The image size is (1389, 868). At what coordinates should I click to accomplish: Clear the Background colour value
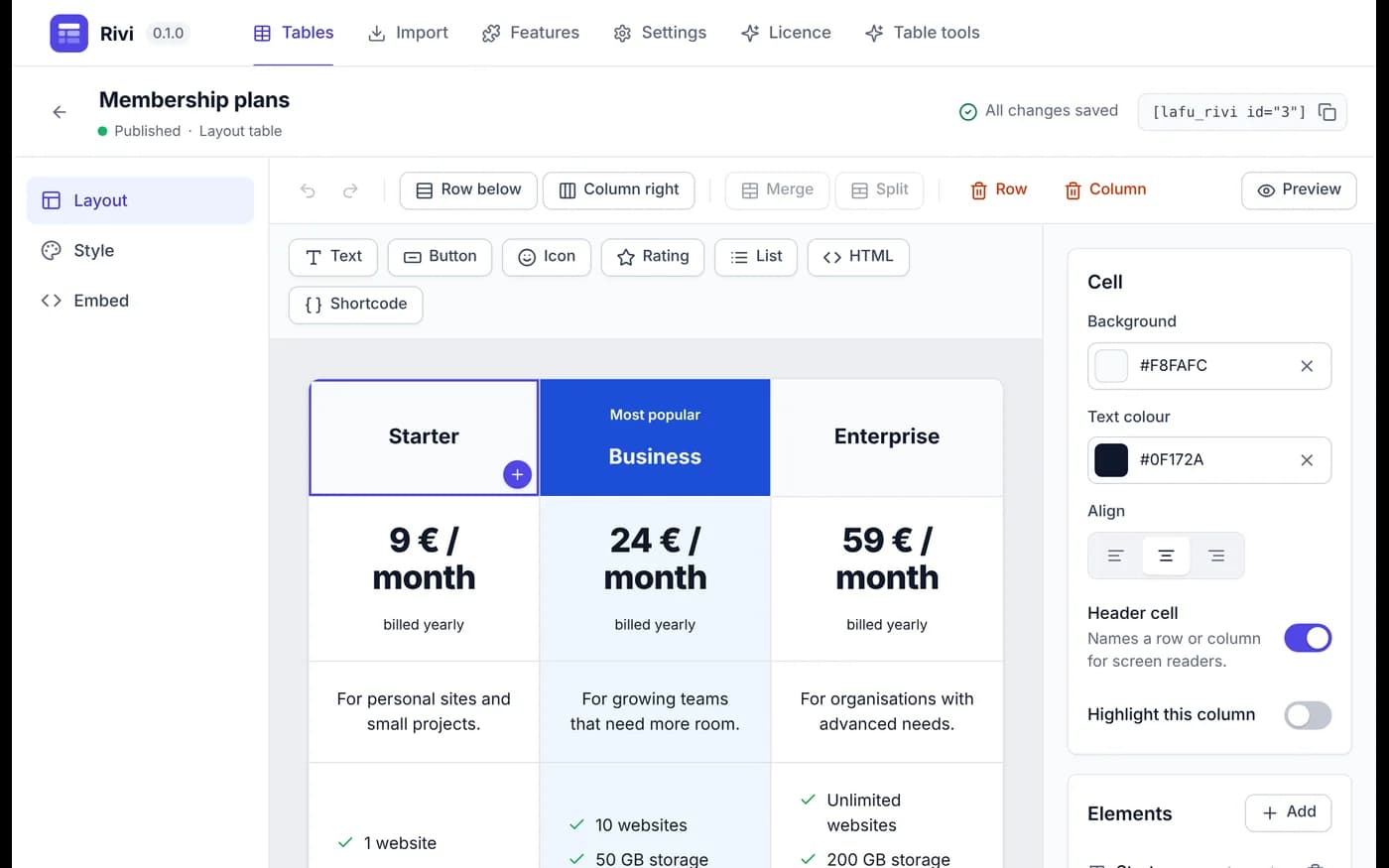click(1307, 366)
